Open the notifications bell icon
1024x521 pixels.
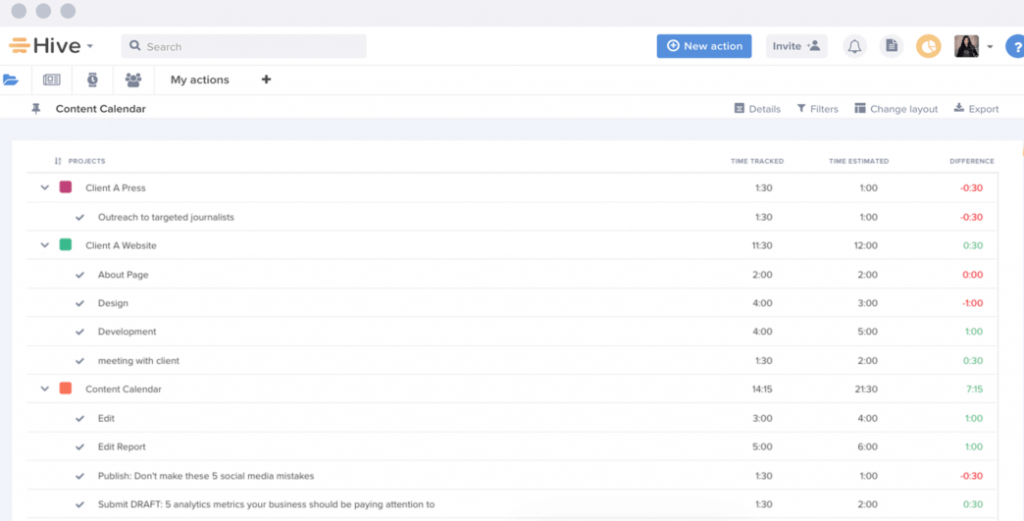click(854, 46)
